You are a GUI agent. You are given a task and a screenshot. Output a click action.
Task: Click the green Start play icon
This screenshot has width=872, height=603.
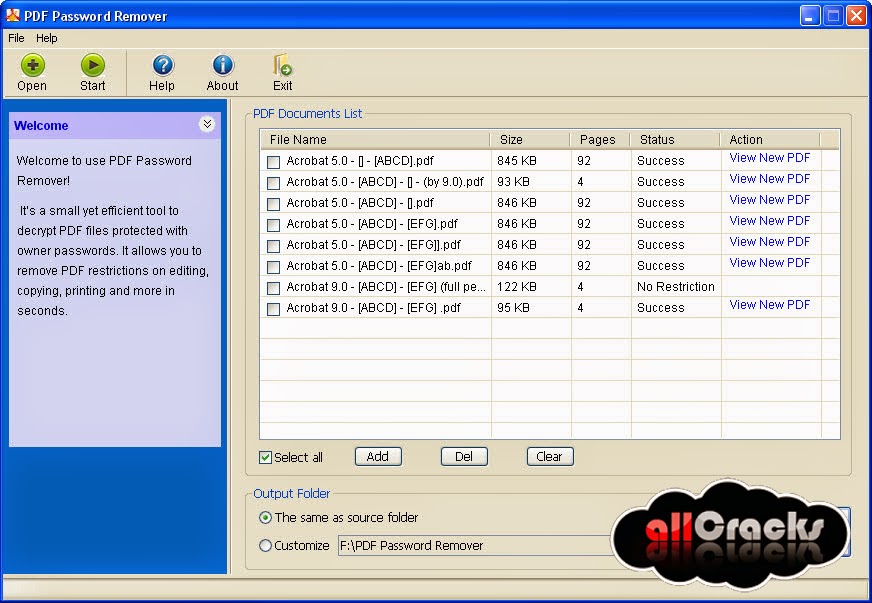[x=93, y=66]
